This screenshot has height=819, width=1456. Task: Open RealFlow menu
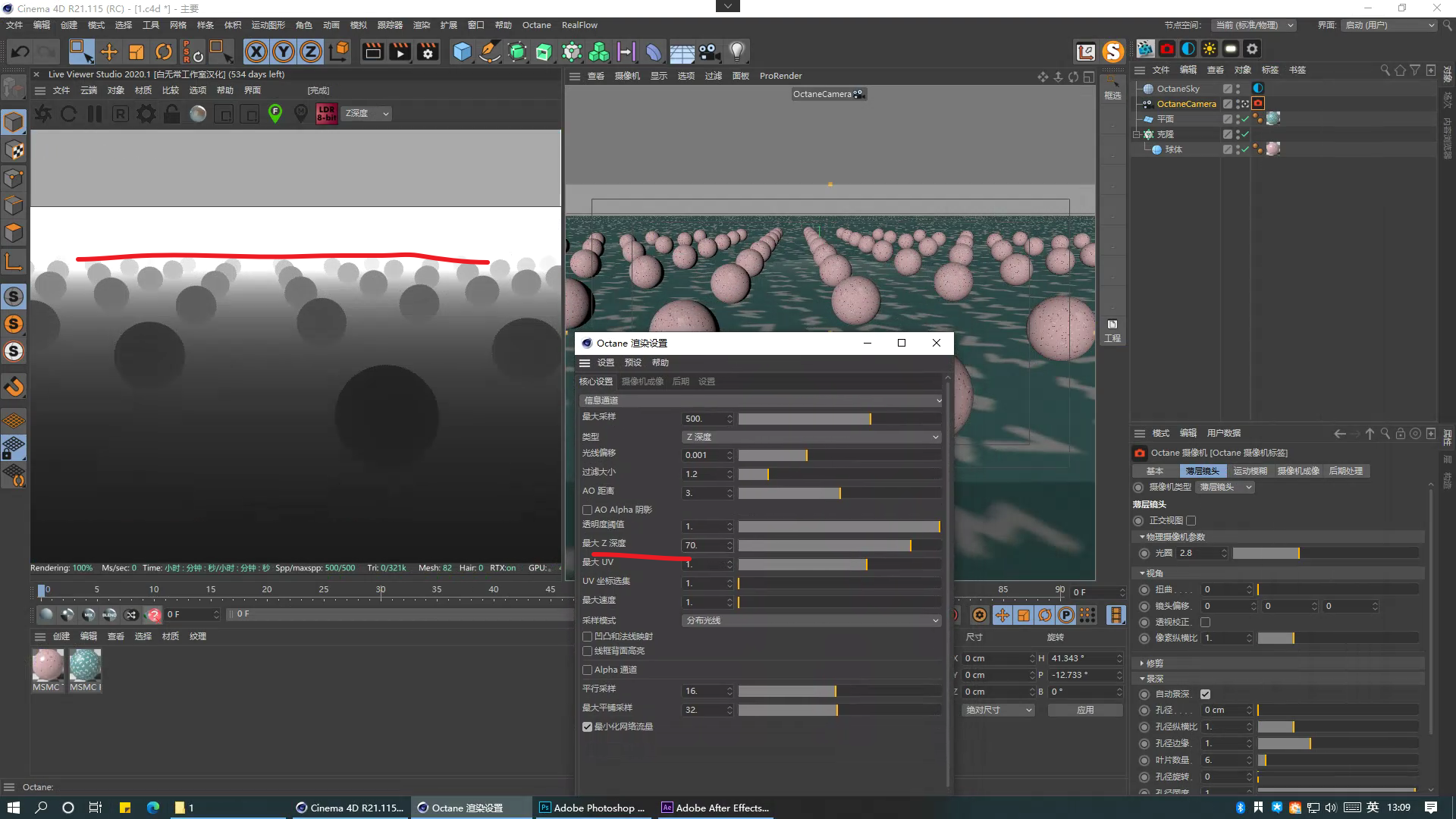(x=579, y=25)
